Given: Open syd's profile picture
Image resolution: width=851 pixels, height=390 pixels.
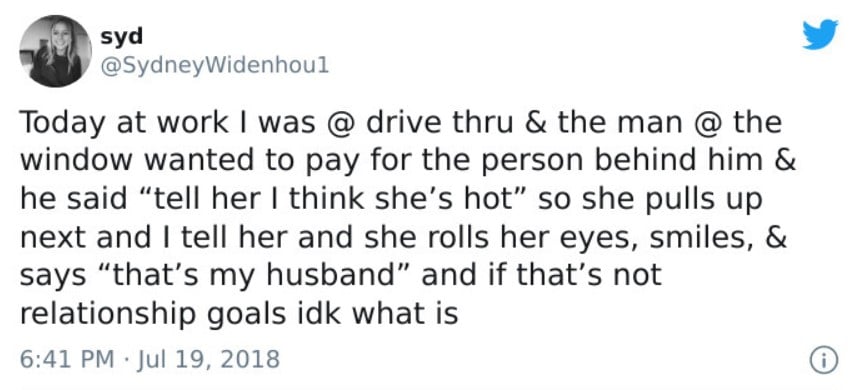Looking at the screenshot, I should [55, 51].
